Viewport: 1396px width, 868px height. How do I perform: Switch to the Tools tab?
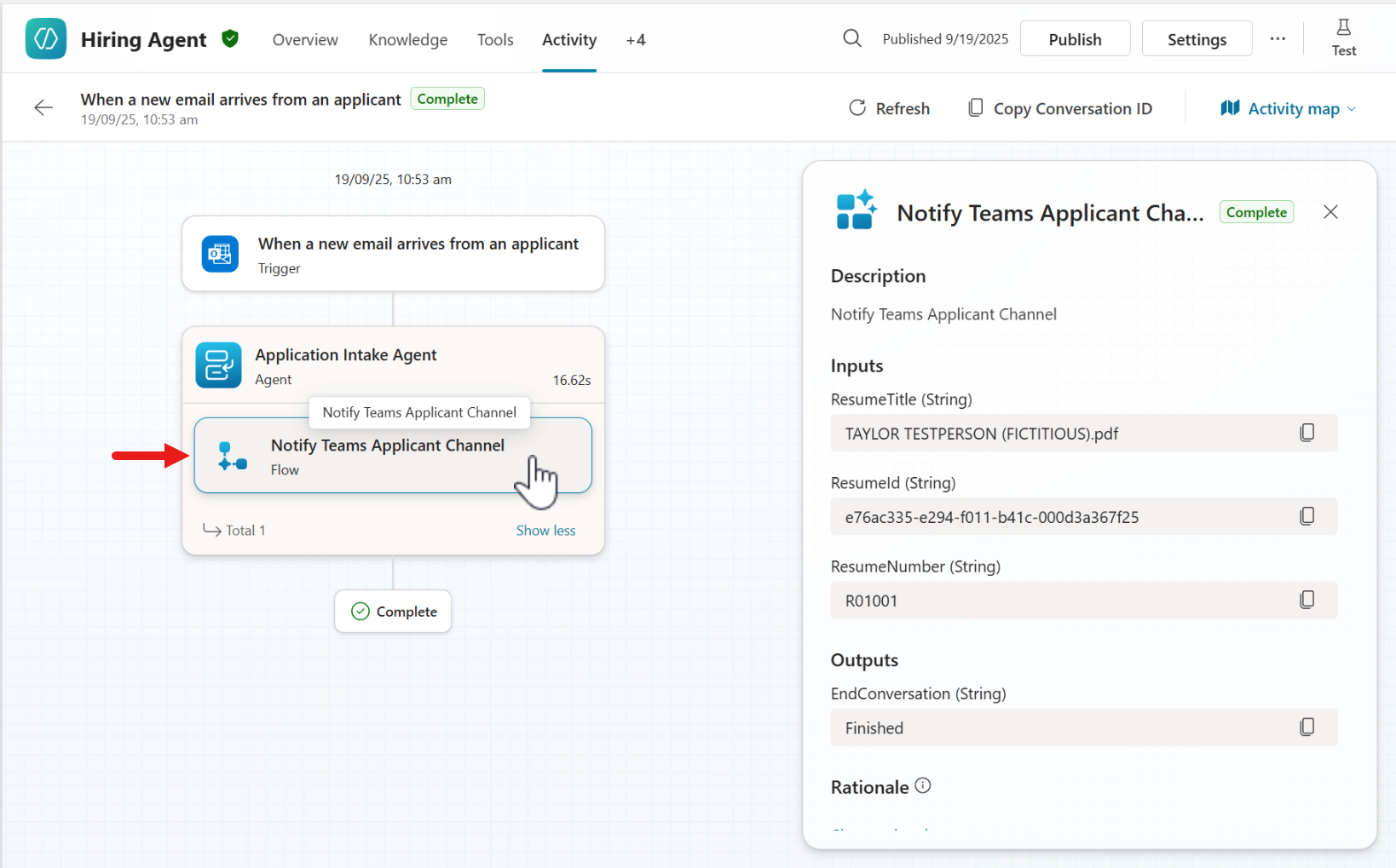pos(495,40)
